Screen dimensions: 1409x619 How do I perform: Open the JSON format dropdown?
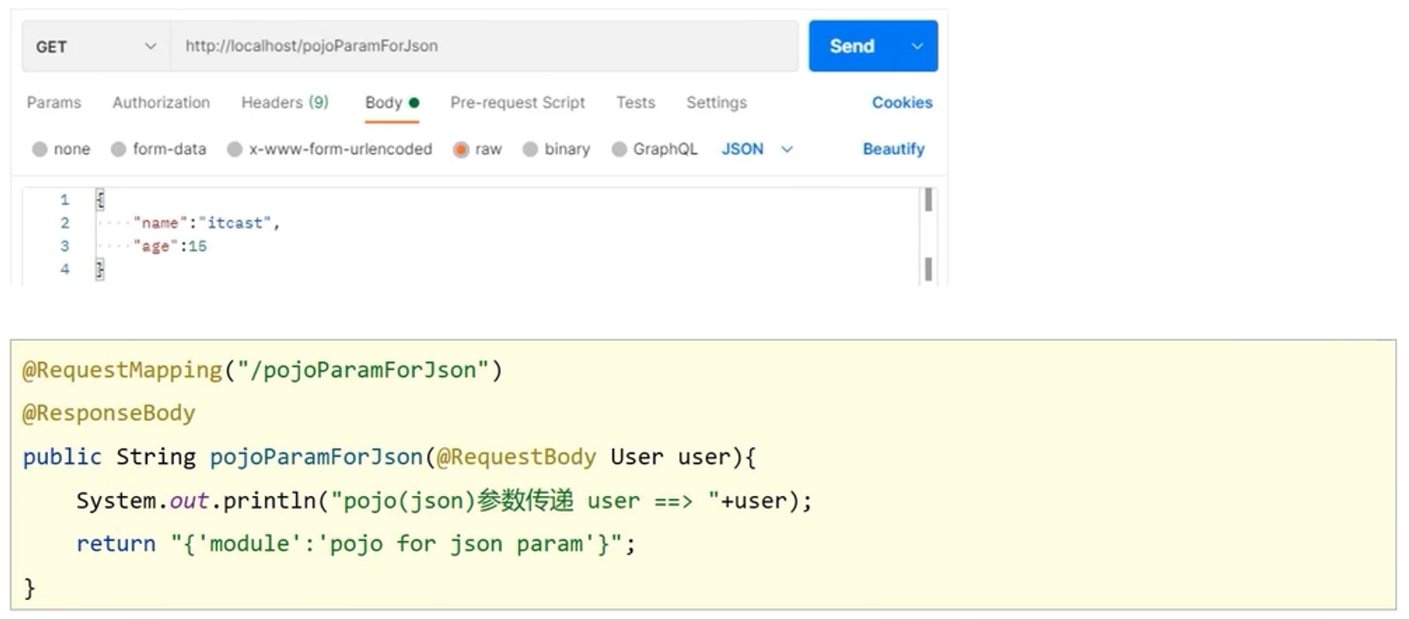click(757, 149)
